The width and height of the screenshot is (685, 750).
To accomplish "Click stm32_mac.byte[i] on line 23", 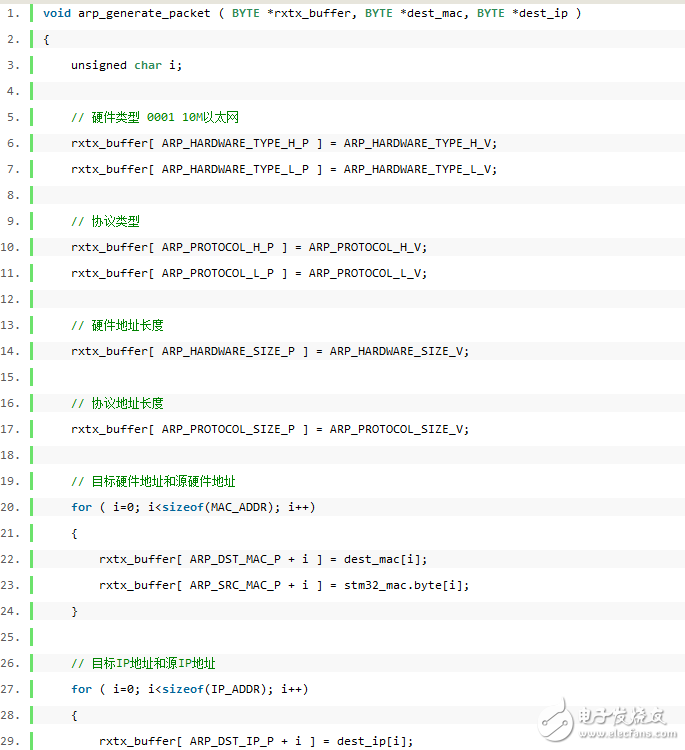I will pyautogui.click(x=404, y=585).
